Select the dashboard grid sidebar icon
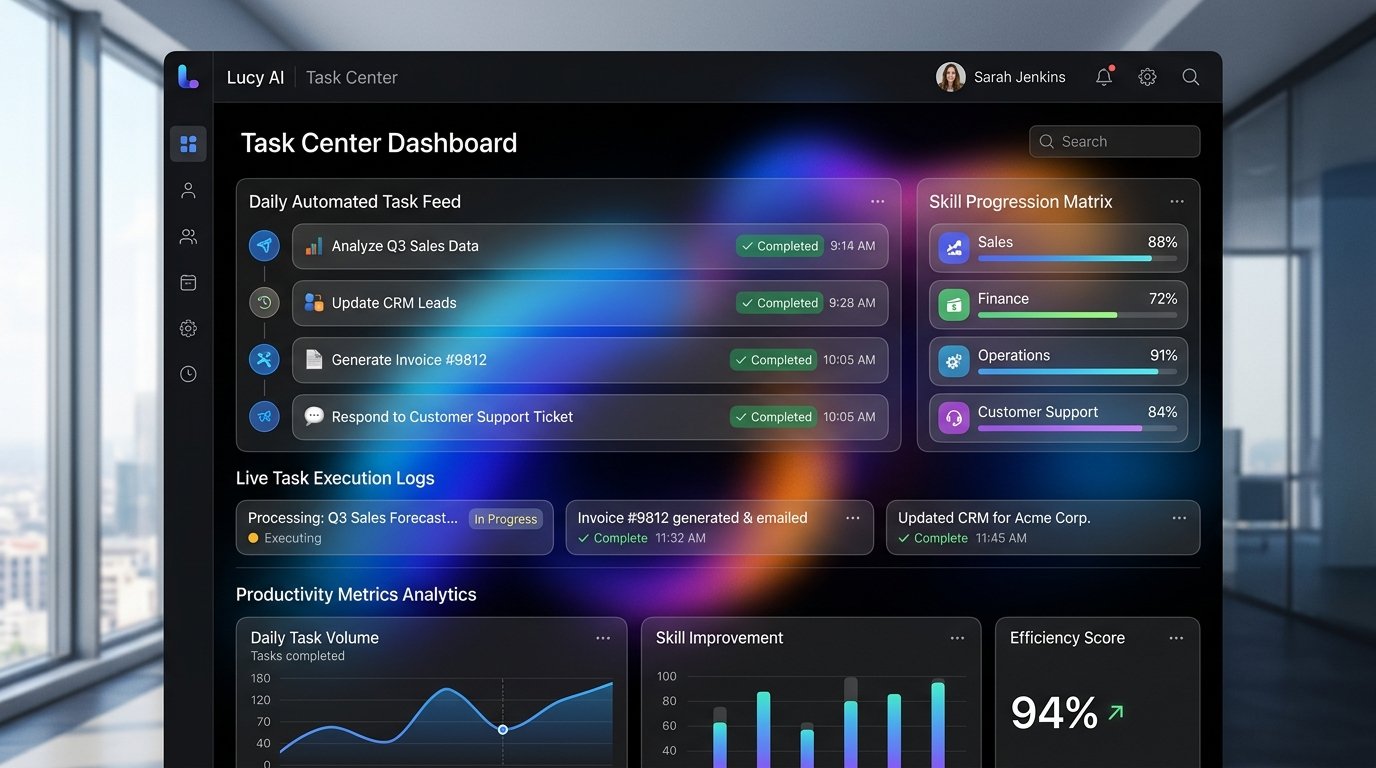 tap(188, 144)
